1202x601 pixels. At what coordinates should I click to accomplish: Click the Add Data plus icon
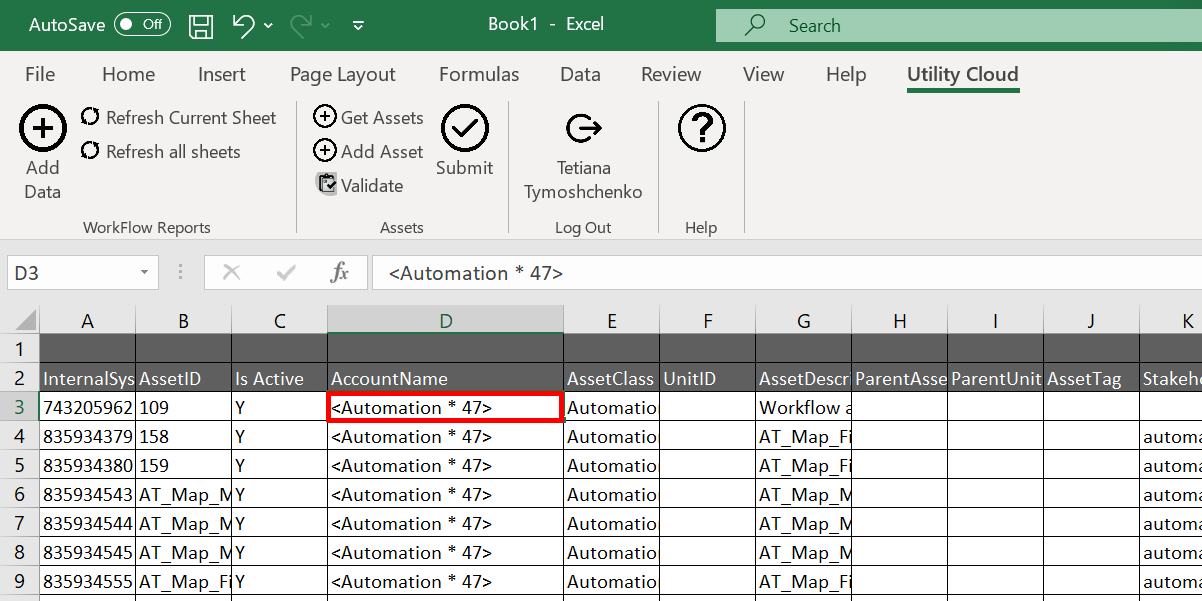pos(43,128)
